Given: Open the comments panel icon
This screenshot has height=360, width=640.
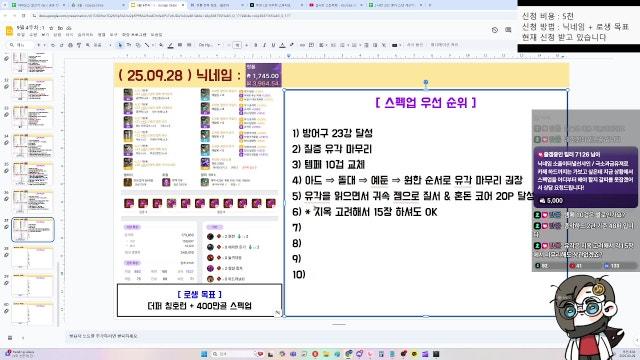Looking at the screenshot, I should tap(508, 30).
